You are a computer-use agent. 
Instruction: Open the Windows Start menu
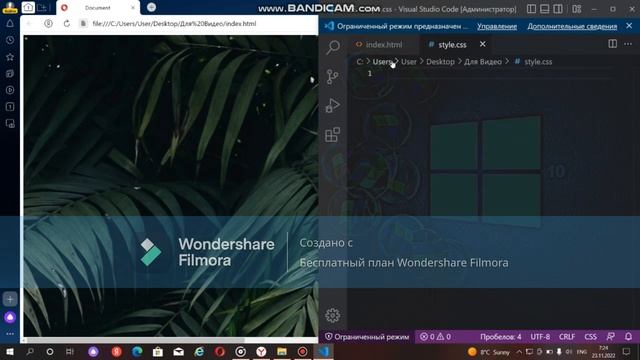(x=10, y=351)
